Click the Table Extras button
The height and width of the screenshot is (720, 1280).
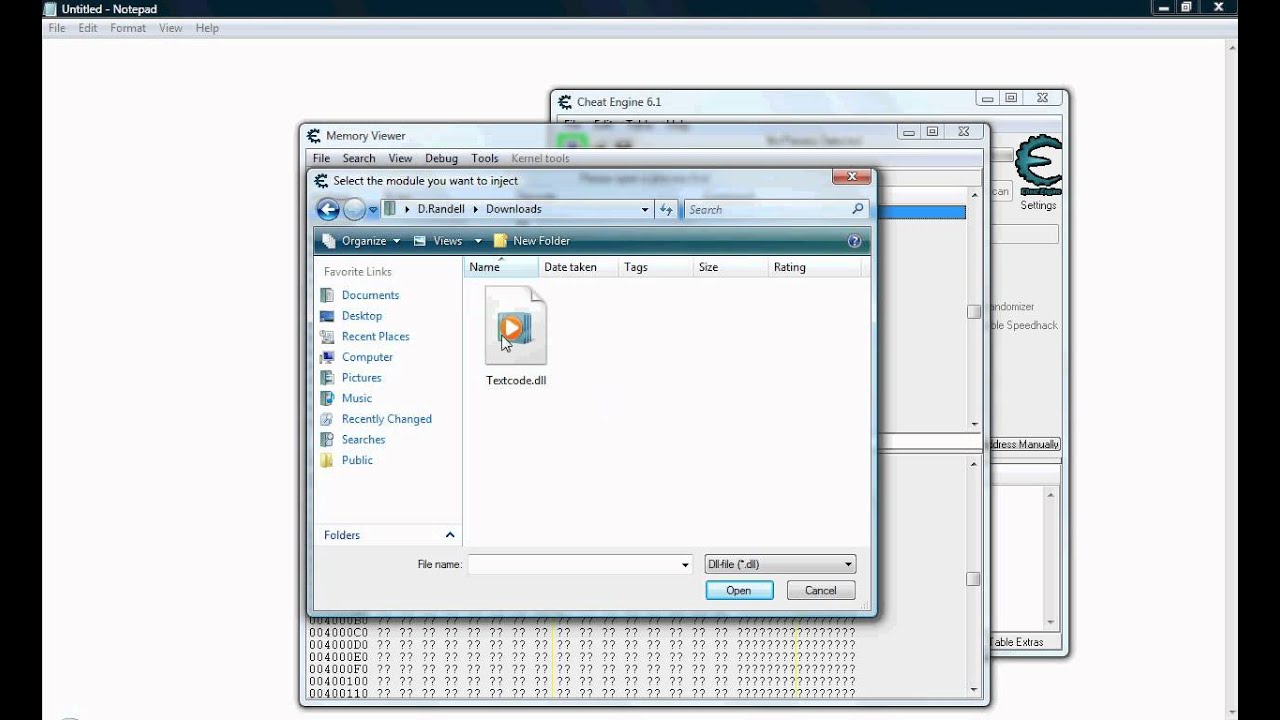point(1016,642)
